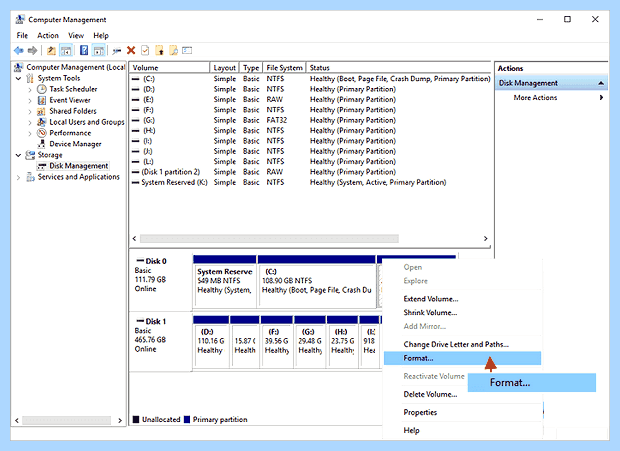The width and height of the screenshot is (620, 451).
Task: Click the blue Primary partition legend swatch
Action: tap(187, 419)
